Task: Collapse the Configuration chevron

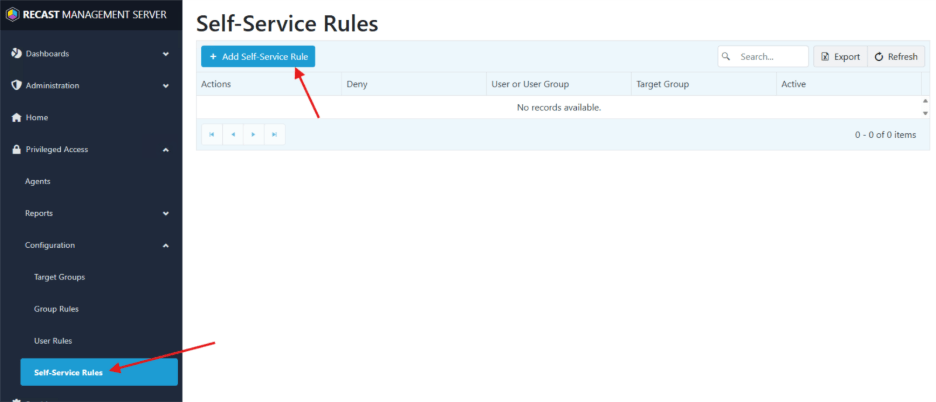Action: [166, 245]
